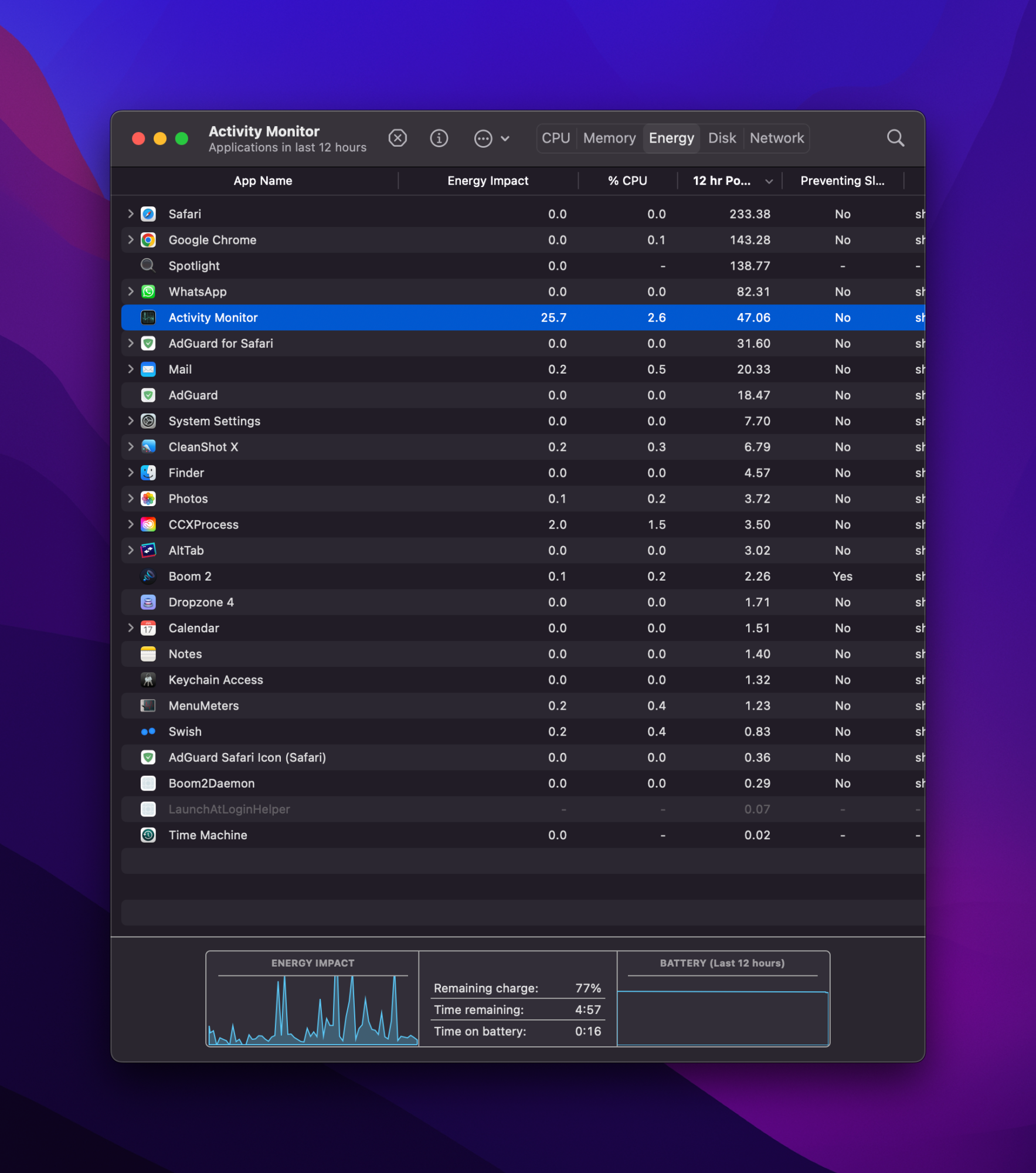Click the Boom 2 app icon
Image resolution: width=1036 pixels, height=1173 pixels.
coord(148,577)
